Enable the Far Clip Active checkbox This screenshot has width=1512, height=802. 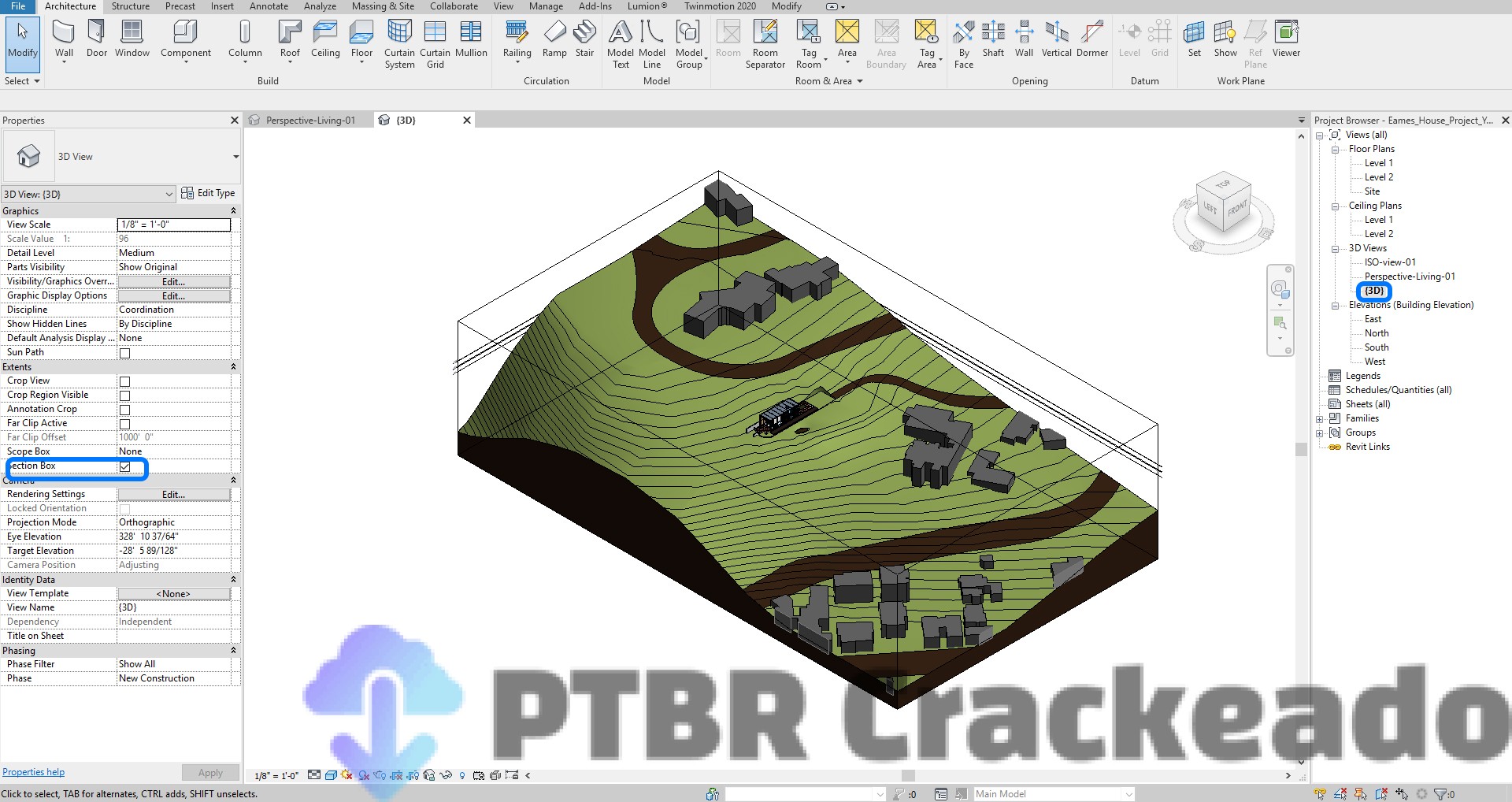pyautogui.click(x=124, y=424)
